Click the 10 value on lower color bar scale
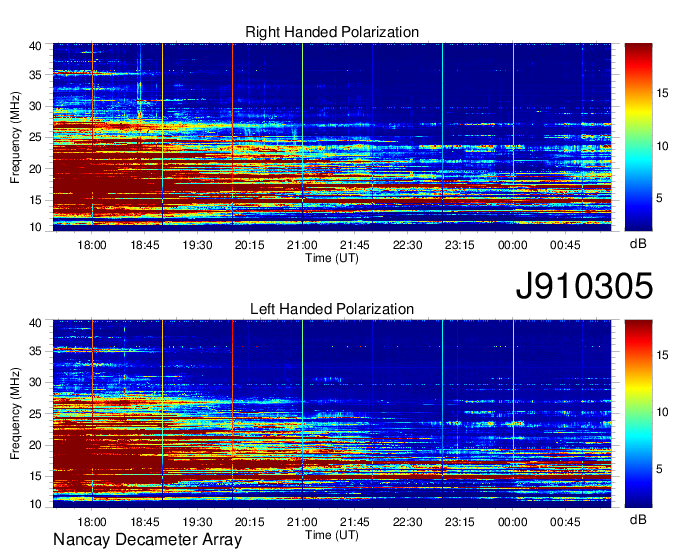The width and height of the screenshot is (680, 552). [x=662, y=412]
